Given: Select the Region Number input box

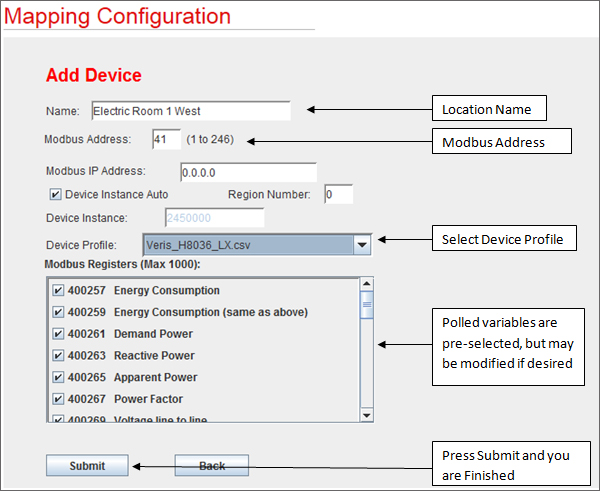Looking at the screenshot, I should tap(337, 194).
